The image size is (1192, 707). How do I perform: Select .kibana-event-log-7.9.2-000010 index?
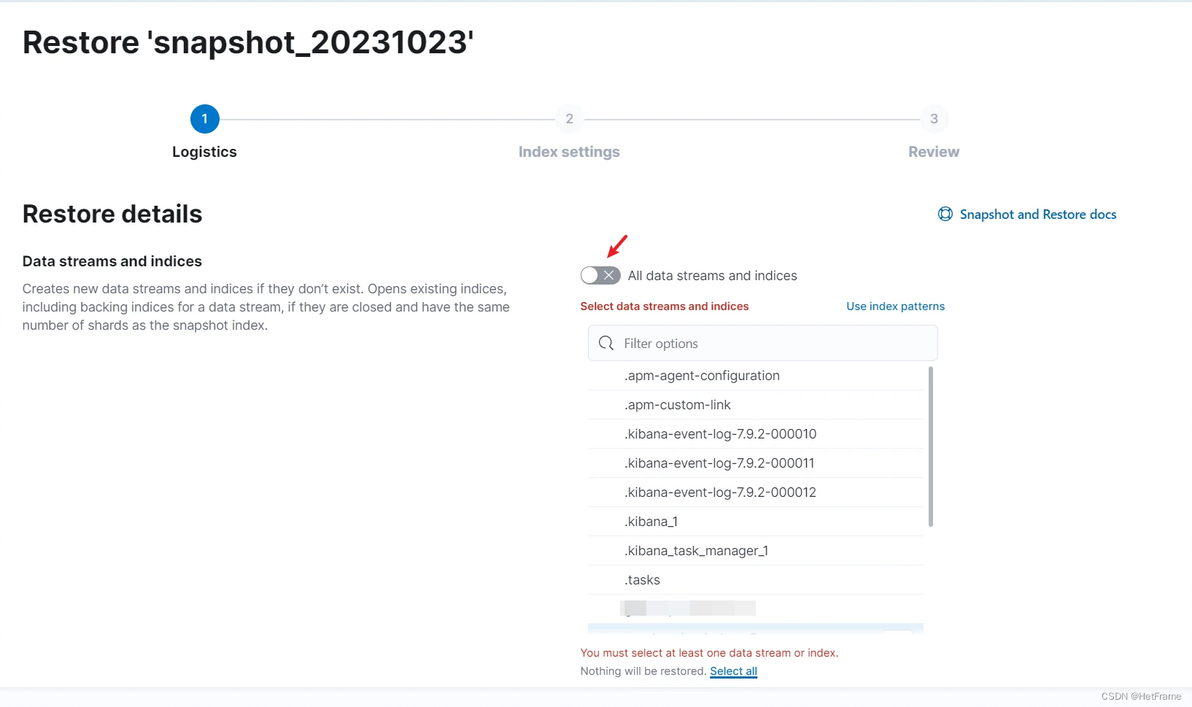720,434
